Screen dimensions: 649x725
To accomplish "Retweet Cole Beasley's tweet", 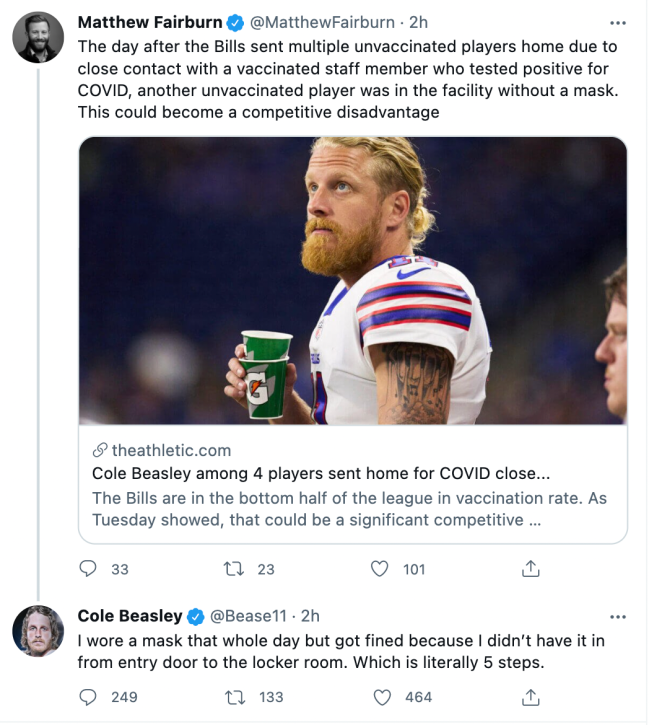I will click(x=237, y=697).
